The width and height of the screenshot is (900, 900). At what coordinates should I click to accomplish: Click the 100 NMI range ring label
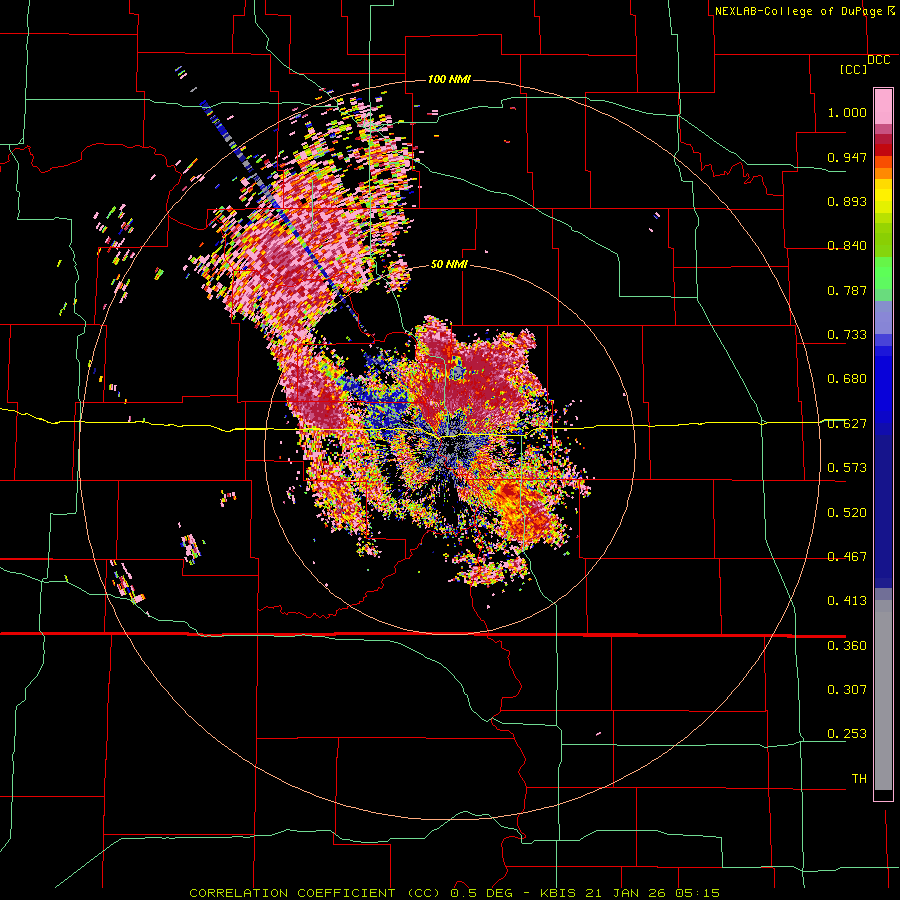coord(449,79)
